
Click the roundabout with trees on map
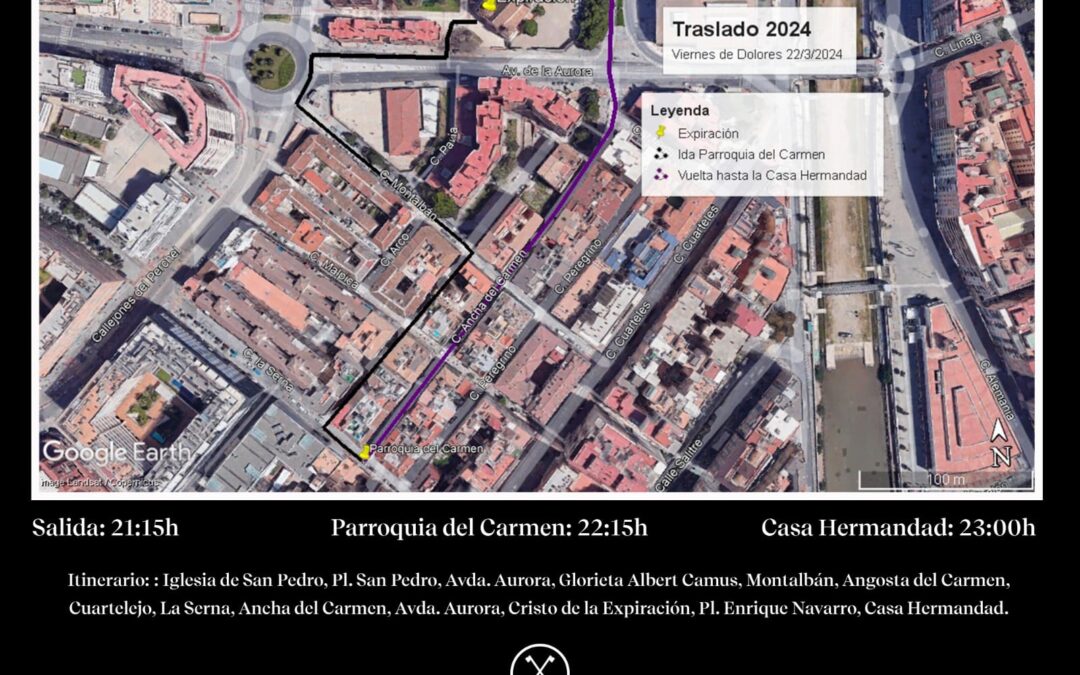[270, 67]
